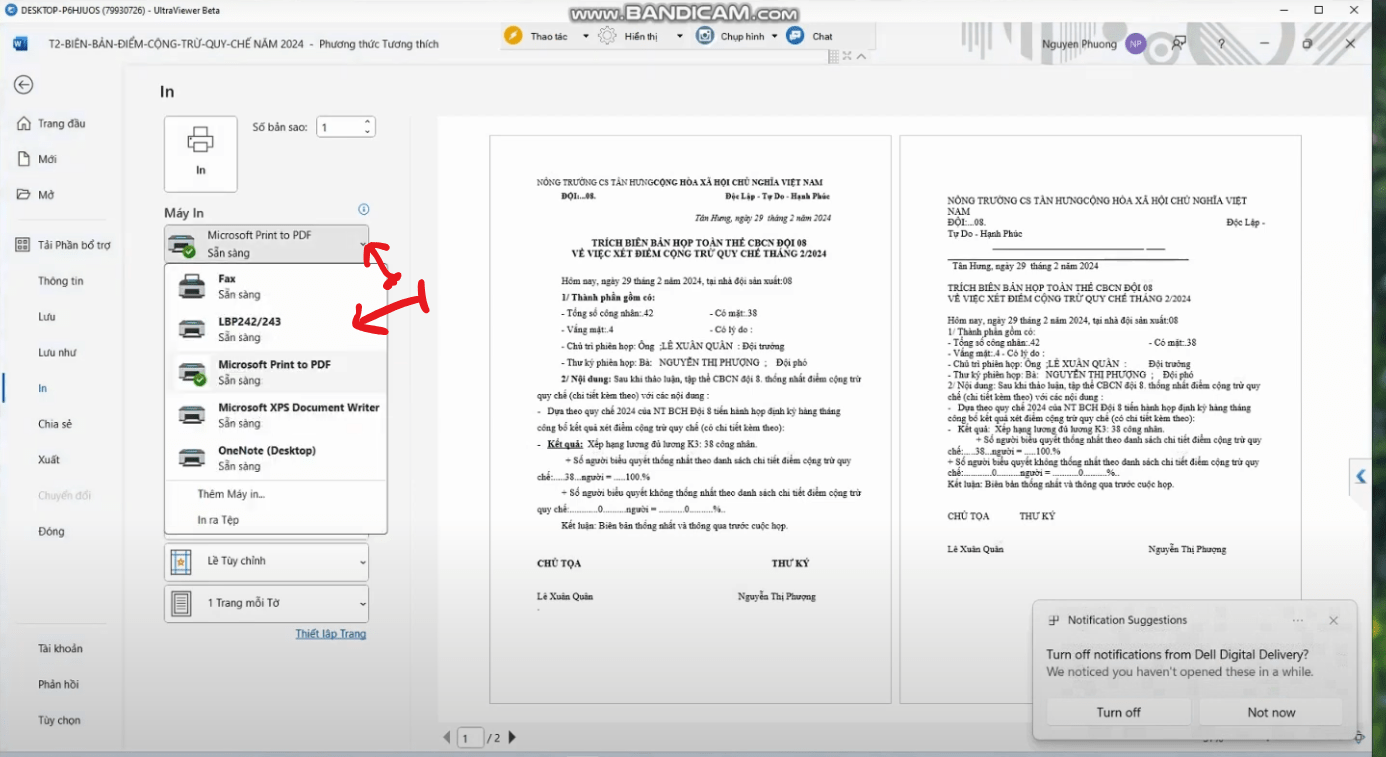The height and width of the screenshot is (757, 1386).
Task: Open the Lề Tùy chỉnh margins dropdown
Action: 266,562
